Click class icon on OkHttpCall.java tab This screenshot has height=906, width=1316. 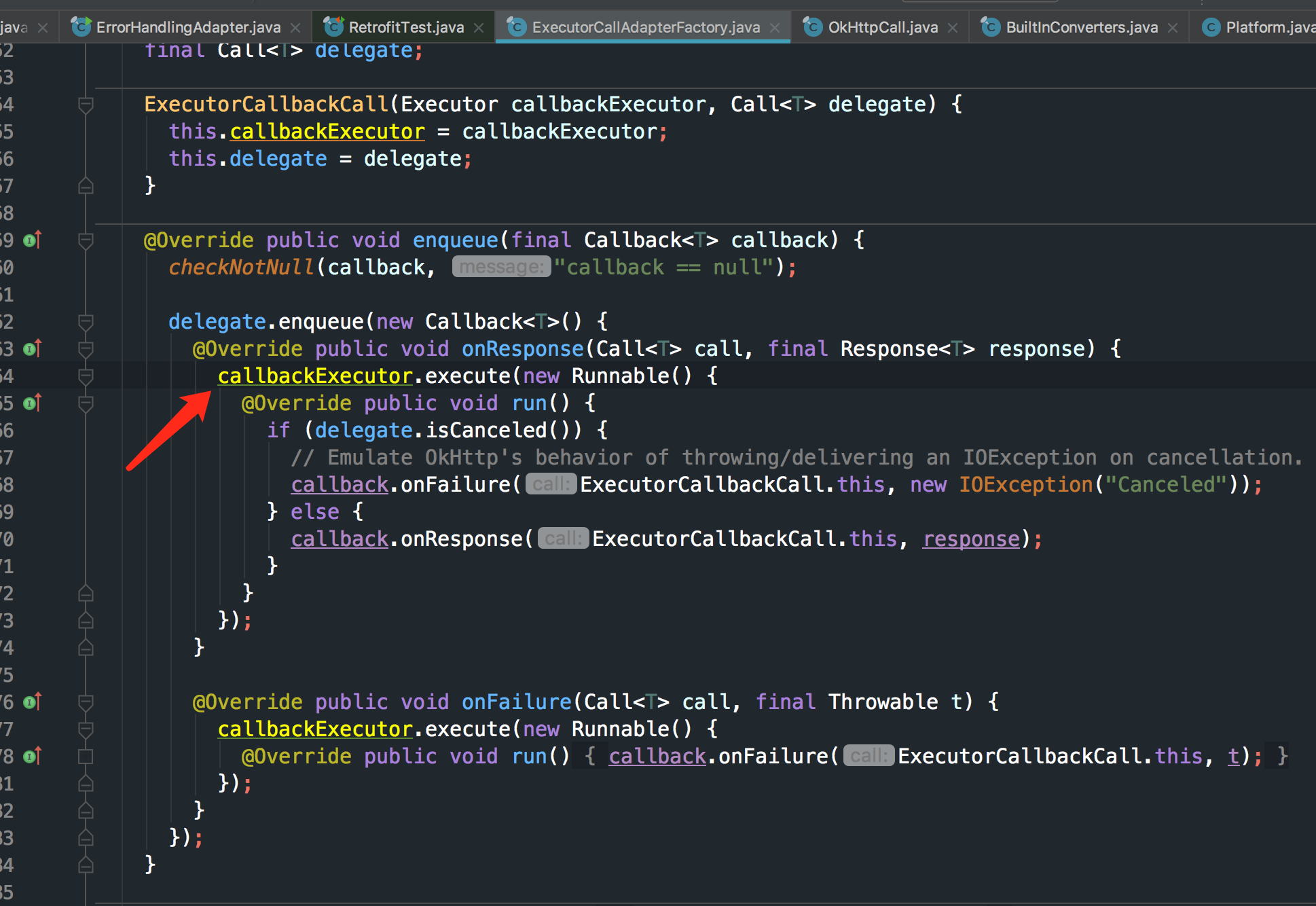(812, 27)
